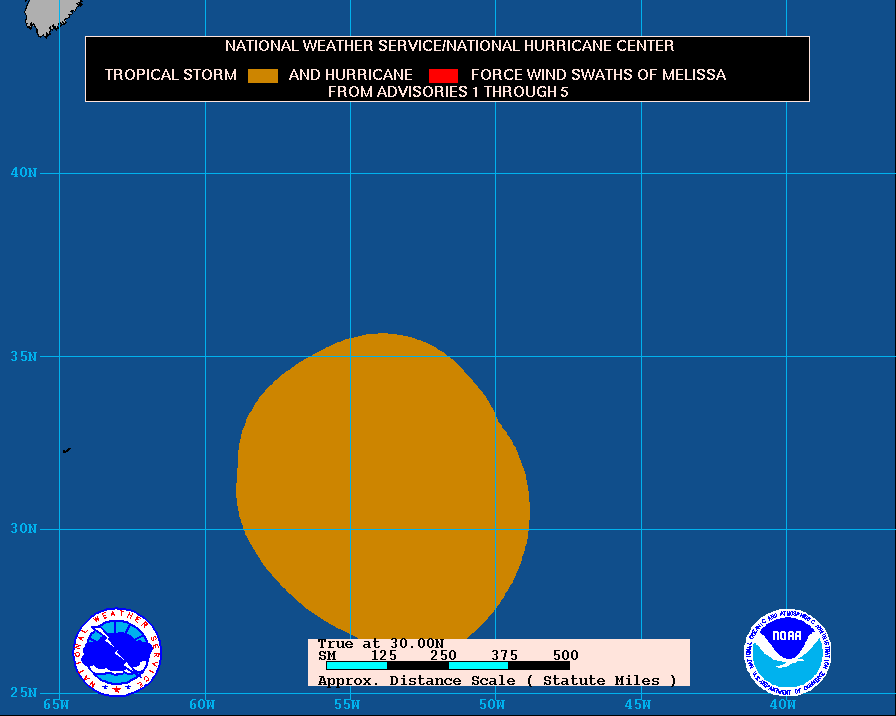This screenshot has width=896, height=716.
Task: Click the 35N latitude label
Action: [x=23, y=357]
